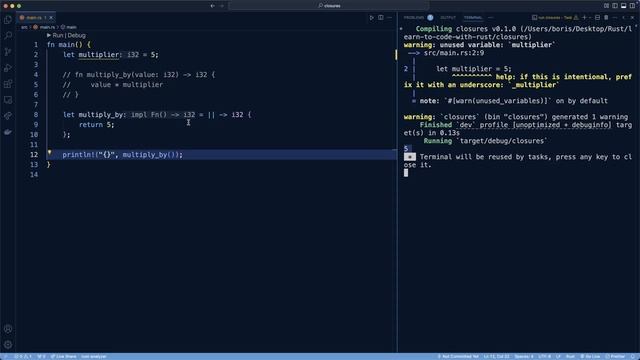Screen dimensions: 640x360
Task: Click 'src/main.rs:2:9' link in terminal
Action: point(454,53)
